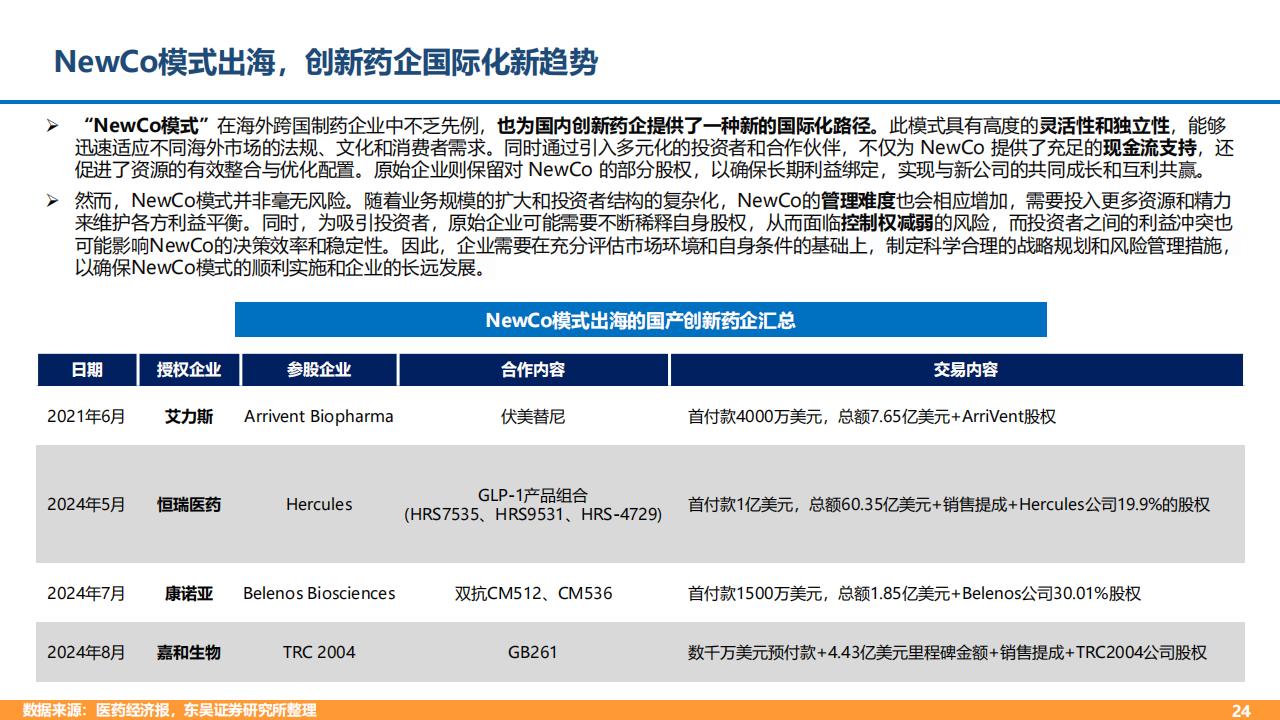
Task: Select the cell 'Hercules'
Action: [x=319, y=504]
